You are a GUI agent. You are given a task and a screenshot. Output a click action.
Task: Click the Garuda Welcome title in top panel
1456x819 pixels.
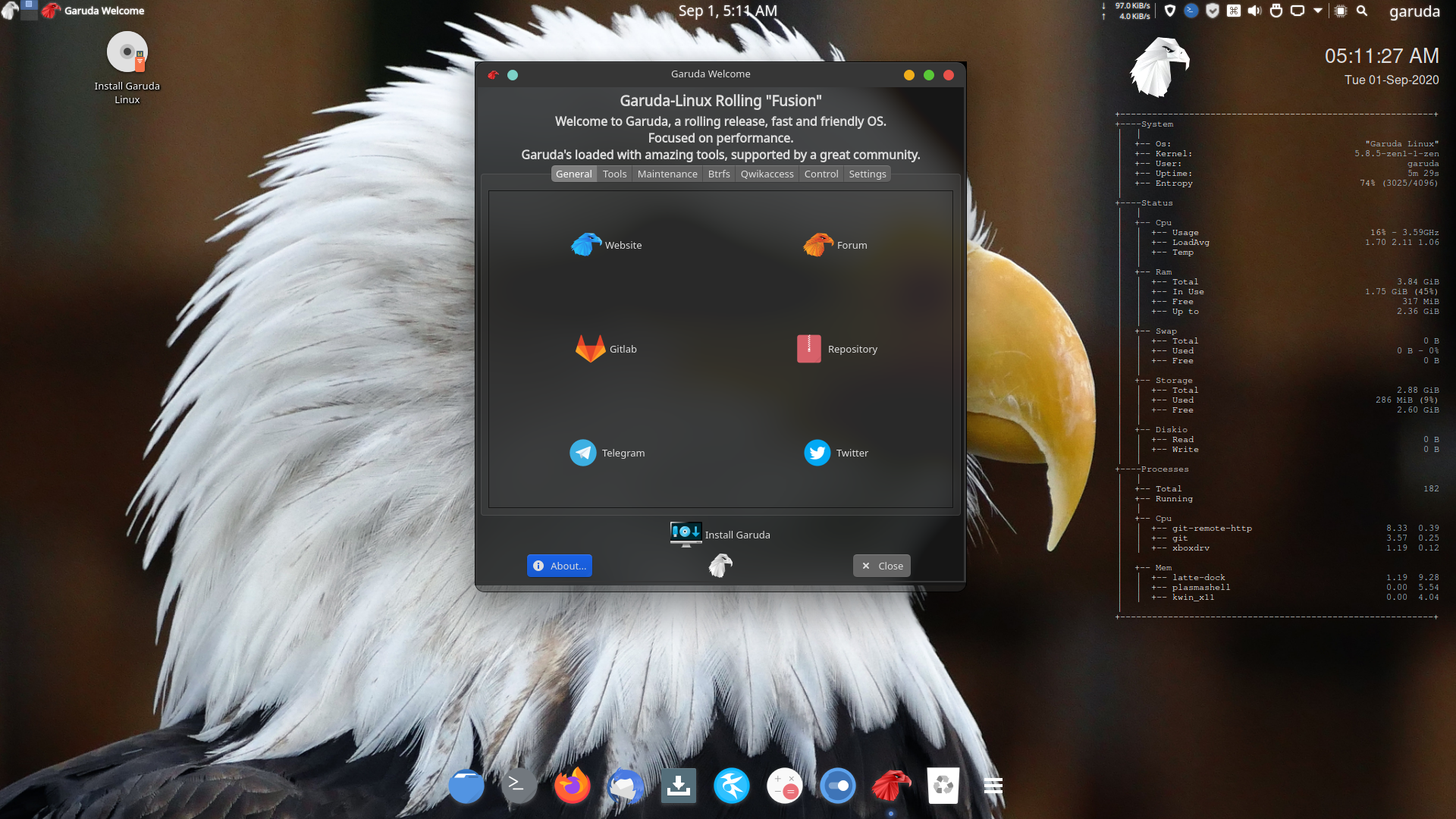[x=104, y=11]
